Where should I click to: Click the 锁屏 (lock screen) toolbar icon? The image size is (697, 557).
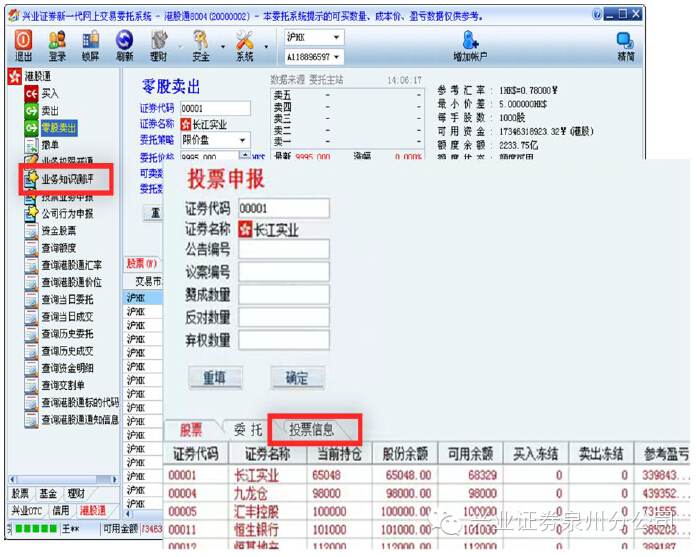pyautogui.click(x=91, y=45)
